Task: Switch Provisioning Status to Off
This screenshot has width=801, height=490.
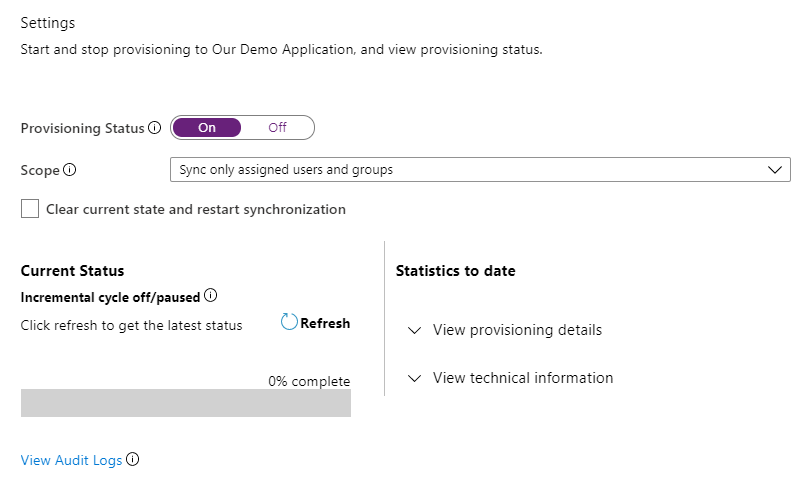Action: (277, 128)
